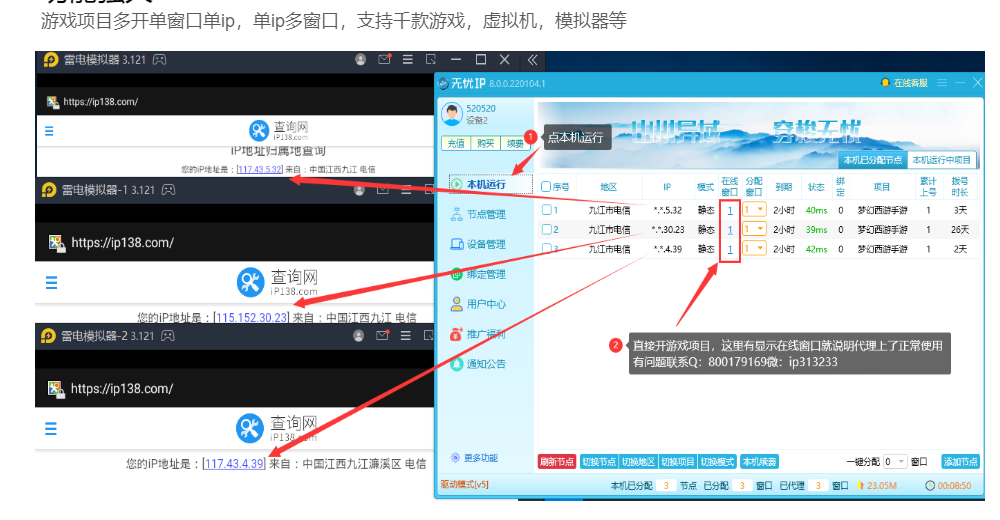Open mail icon in 雷电模拟器 title bar
The image size is (1000, 520).
pos(384,59)
